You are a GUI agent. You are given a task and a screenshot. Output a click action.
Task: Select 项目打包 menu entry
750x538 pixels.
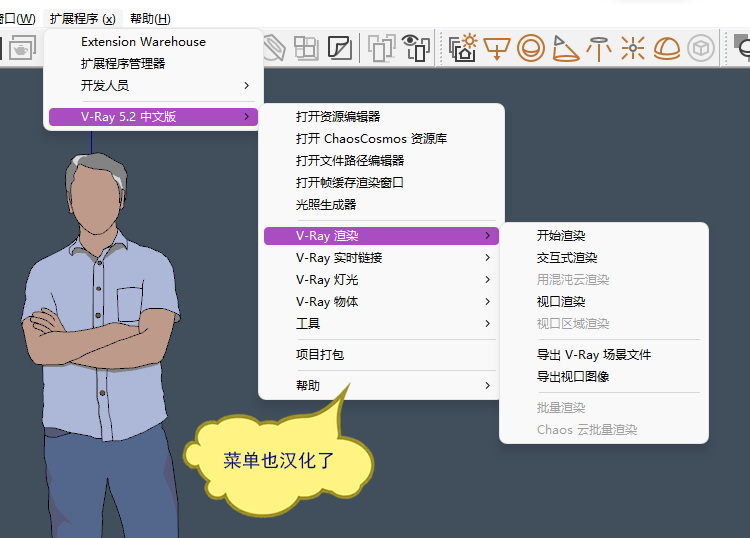(381, 355)
